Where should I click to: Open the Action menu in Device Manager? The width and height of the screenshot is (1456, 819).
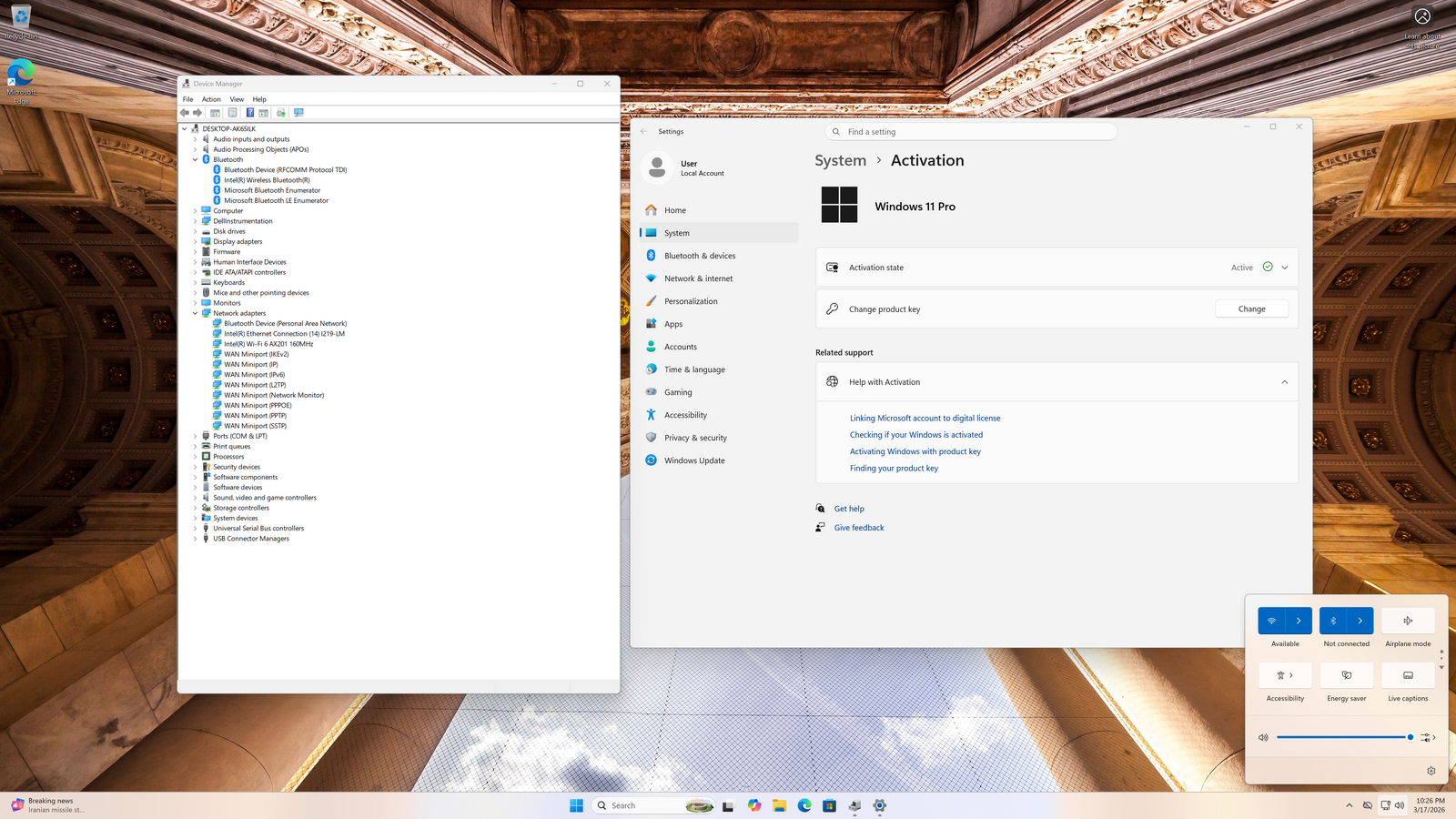(211, 99)
